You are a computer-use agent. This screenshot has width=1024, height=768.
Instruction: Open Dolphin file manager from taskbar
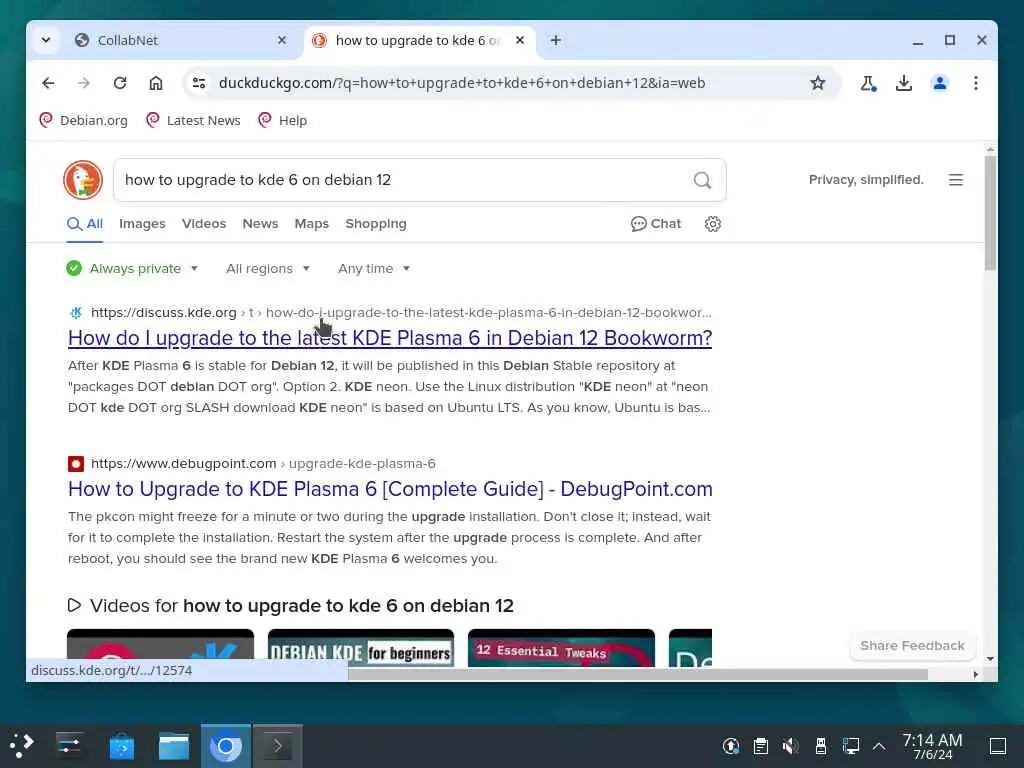pos(174,745)
